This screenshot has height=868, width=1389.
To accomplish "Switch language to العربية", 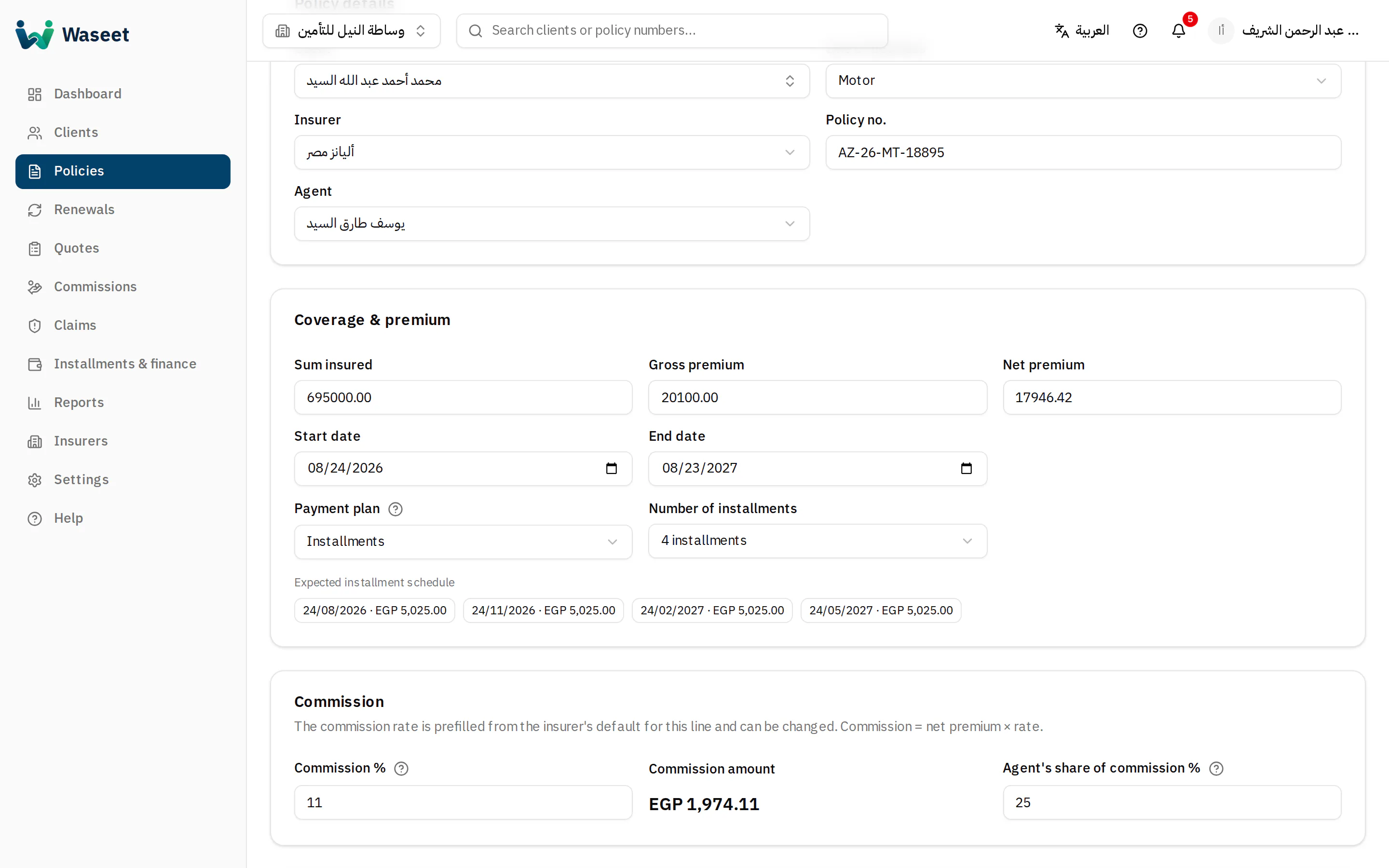I will tap(1082, 31).
